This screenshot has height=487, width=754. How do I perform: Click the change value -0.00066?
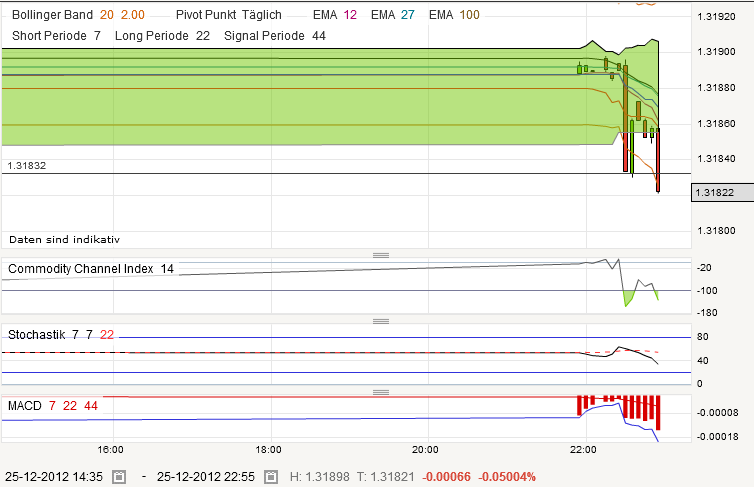pyautogui.click(x=447, y=477)
